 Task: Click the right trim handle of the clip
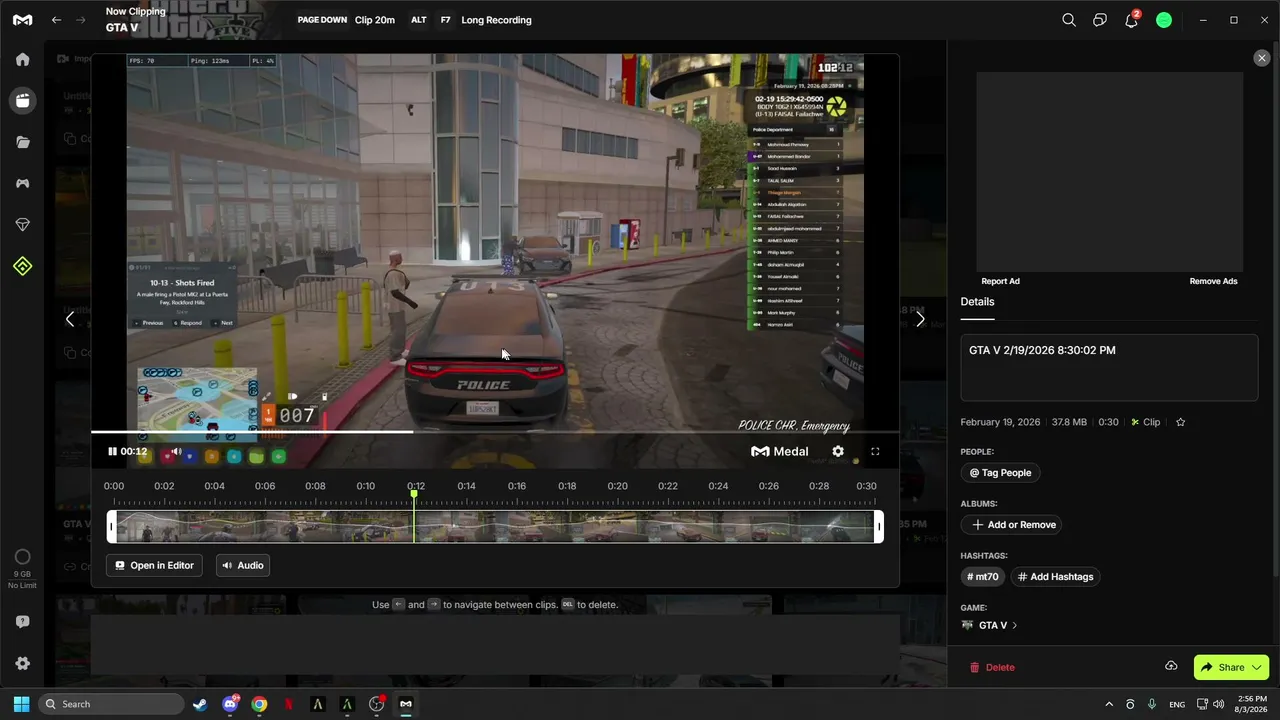point(879,527)
